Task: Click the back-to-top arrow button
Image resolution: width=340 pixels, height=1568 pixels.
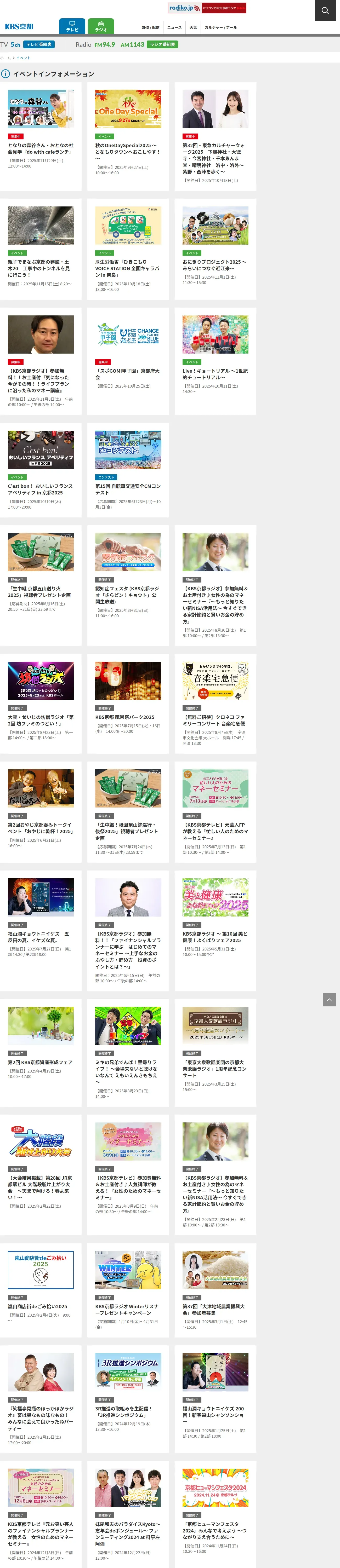Action: (x=329, y=1000)
